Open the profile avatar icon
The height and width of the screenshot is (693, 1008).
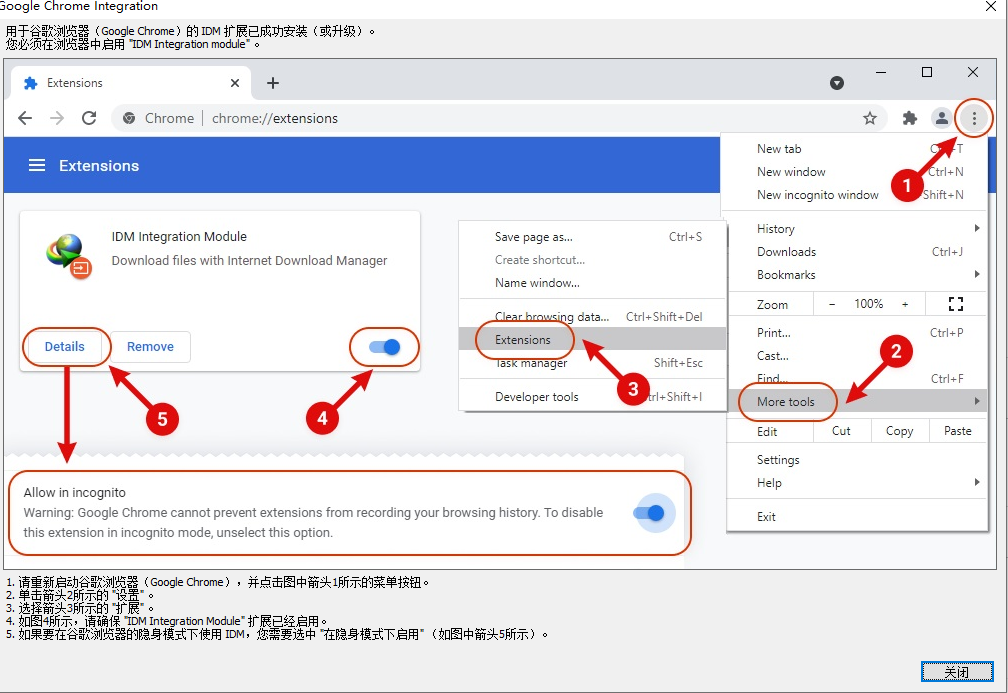[x=942, y=118]
